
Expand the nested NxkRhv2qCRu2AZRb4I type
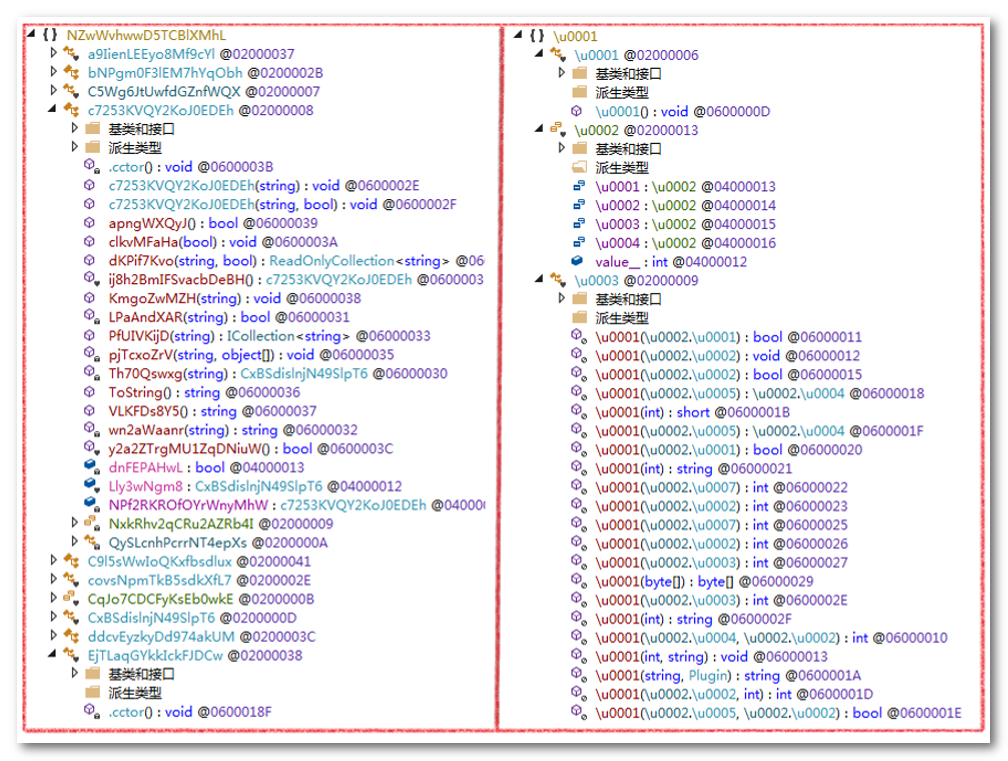click(x=75, y=524)
